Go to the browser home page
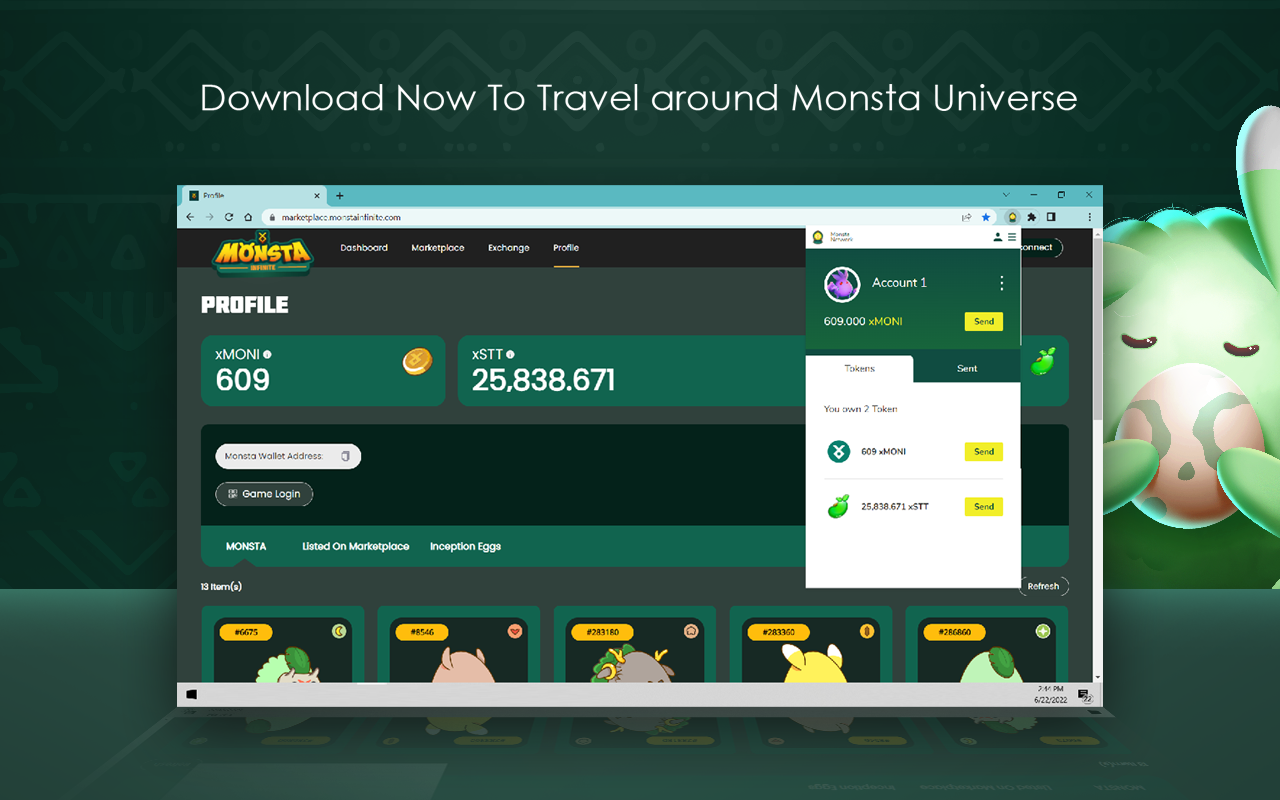Image resolution: width=1280 pixels, height=800 pixels. pyautogui.click(x=248, y=217)
